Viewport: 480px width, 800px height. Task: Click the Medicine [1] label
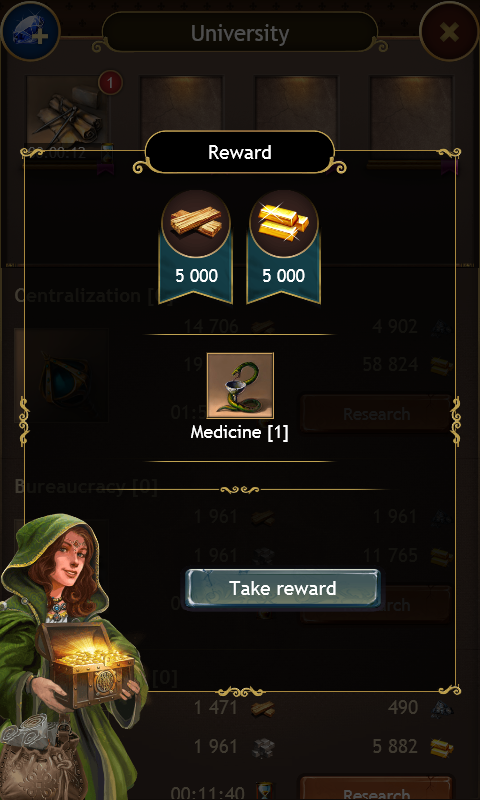239,433
